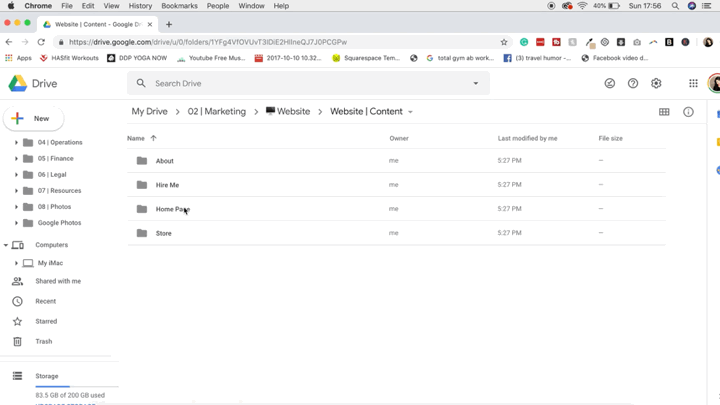The height and width of the screenshot is (405, 720).
Task: Click the Grammarly extension icon
Action: coord(524,42)
